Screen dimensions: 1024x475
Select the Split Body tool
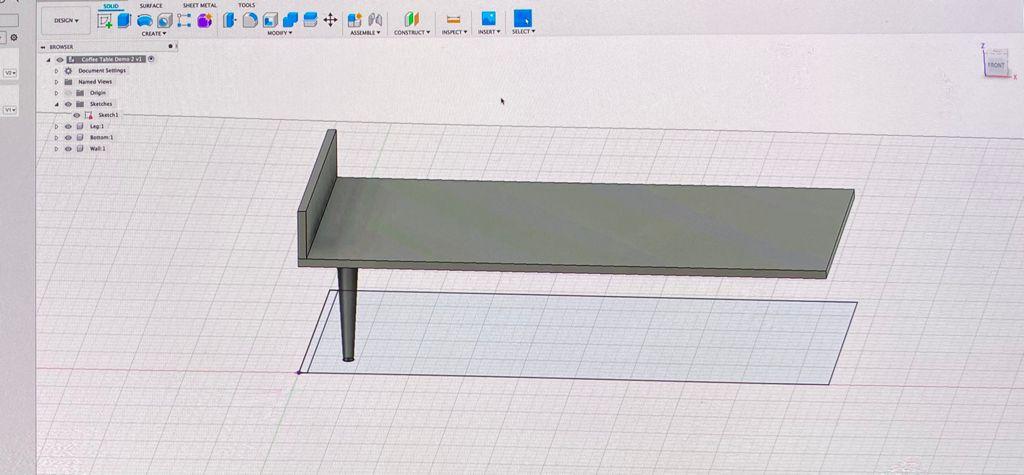point(310,20)
